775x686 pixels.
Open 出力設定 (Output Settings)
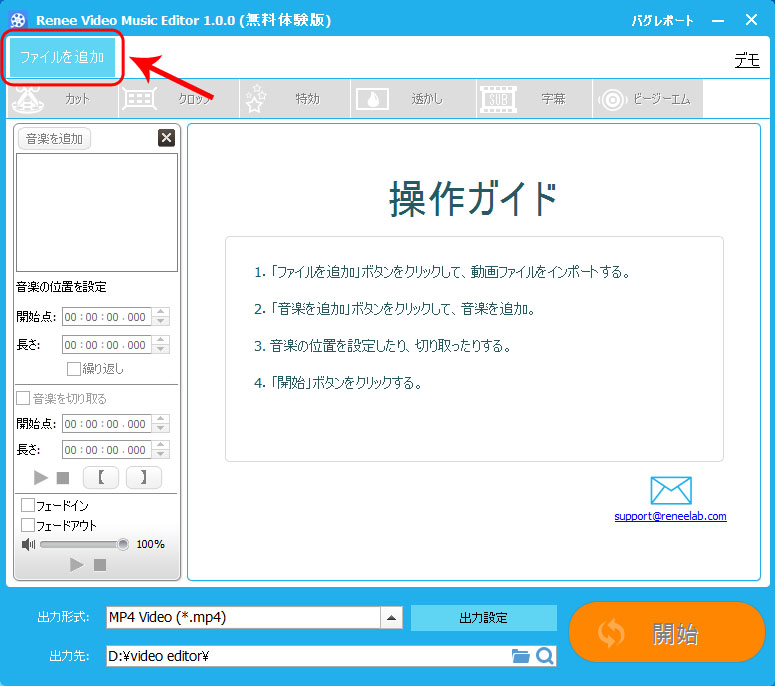[483, 618]
